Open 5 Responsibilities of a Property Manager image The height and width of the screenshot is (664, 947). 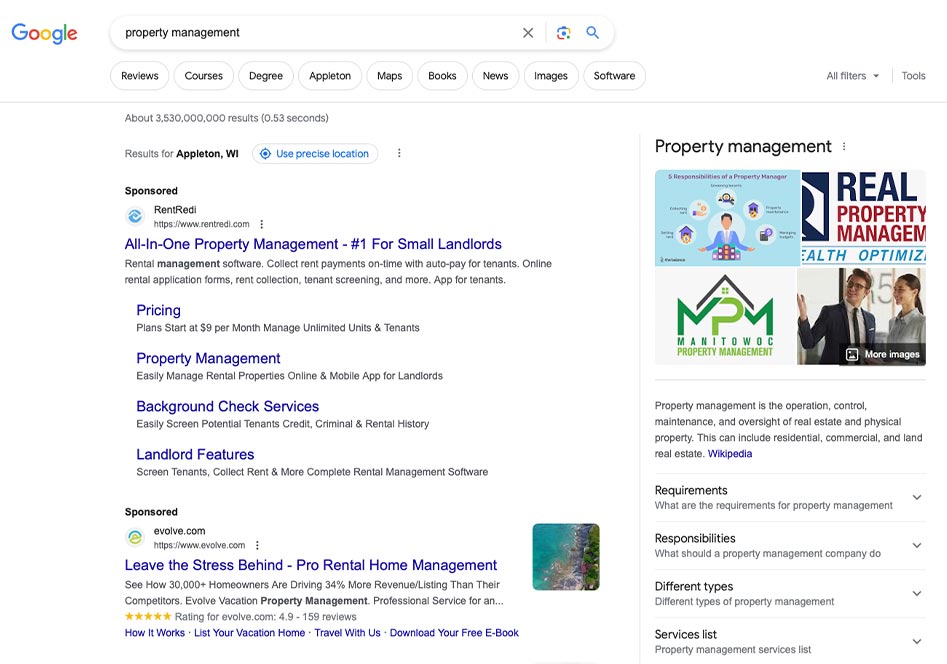(727, 218)
